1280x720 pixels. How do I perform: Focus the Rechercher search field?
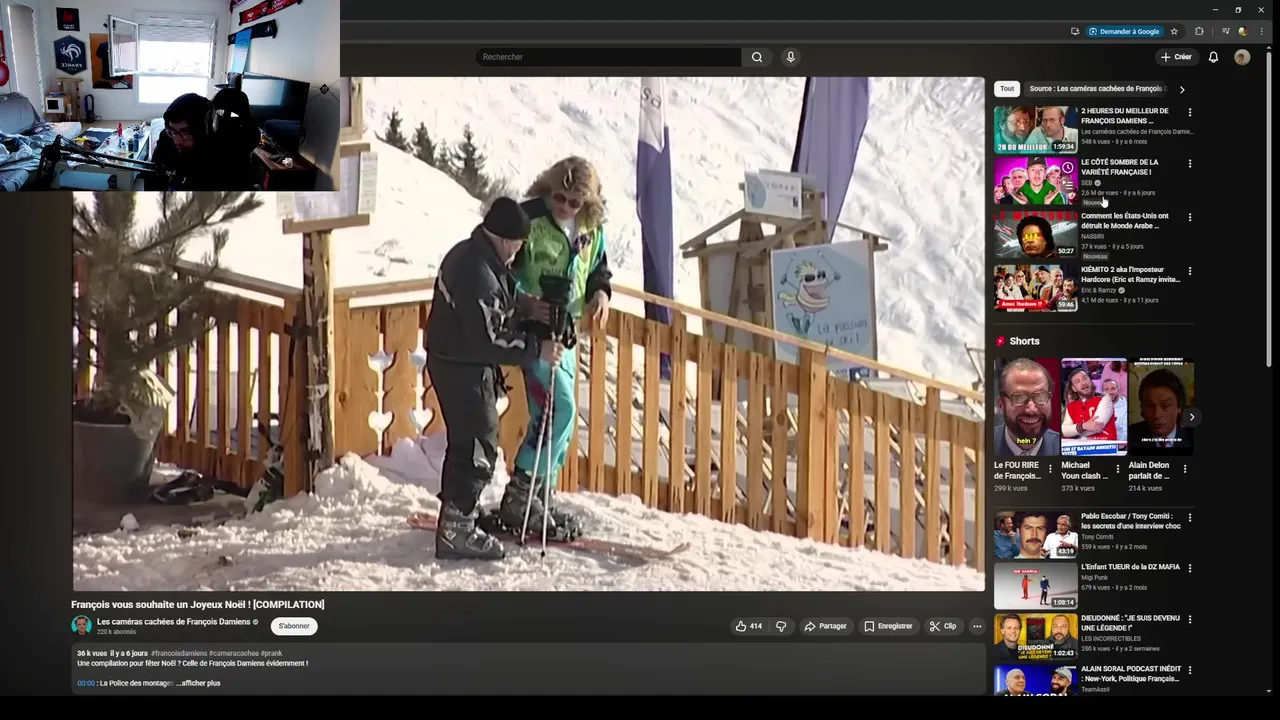(x=608, y=57)
